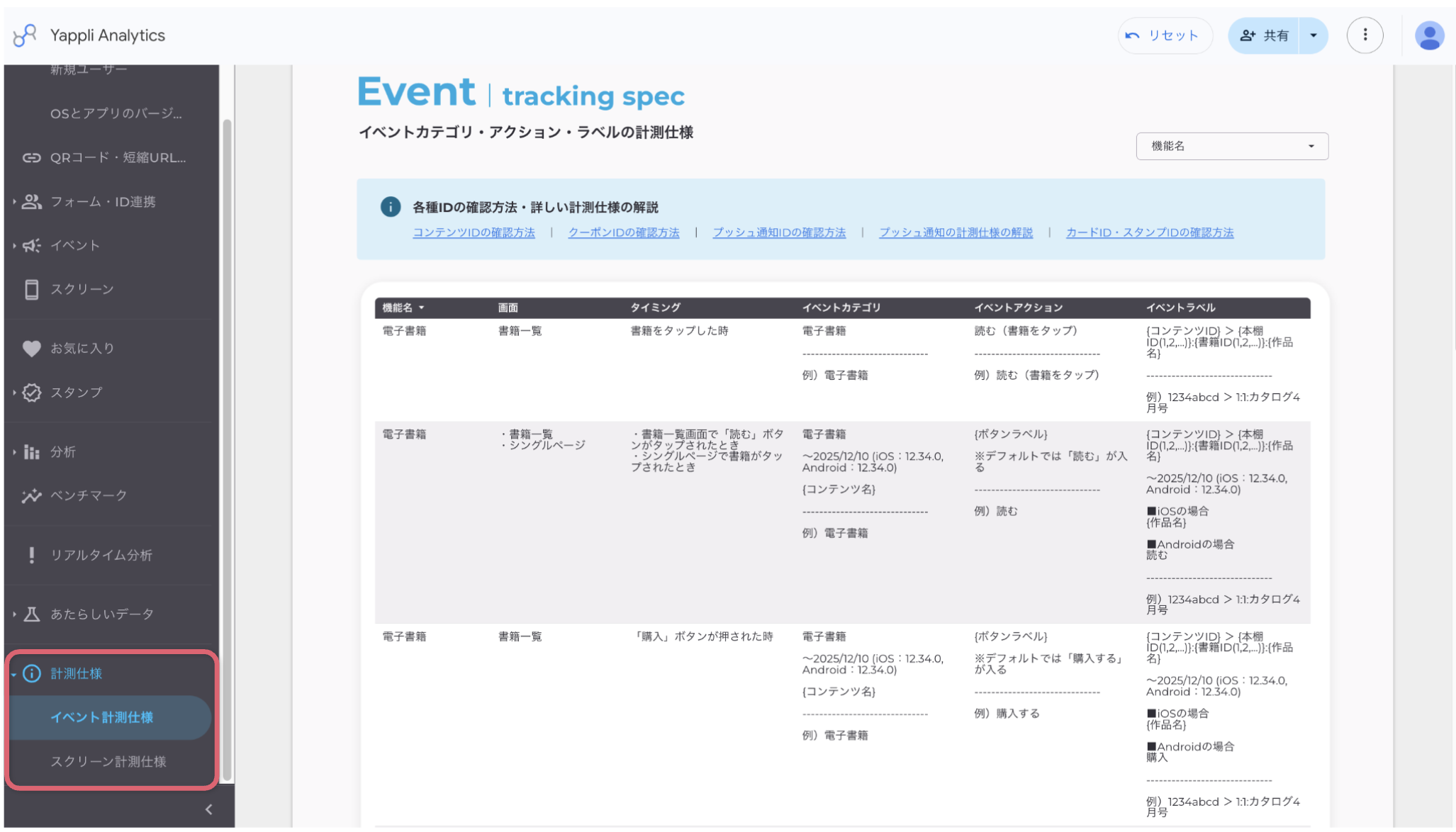
Task: Click the 画面 column header
Action: 508,308
